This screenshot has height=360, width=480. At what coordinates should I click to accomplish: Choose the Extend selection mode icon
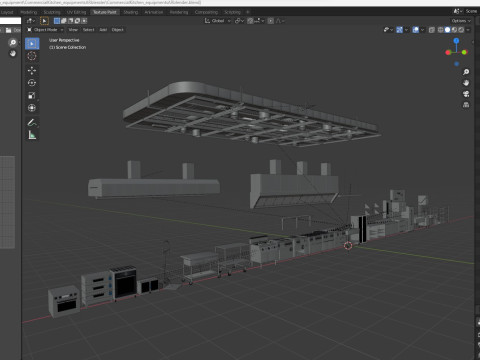(x=64, y=21)
